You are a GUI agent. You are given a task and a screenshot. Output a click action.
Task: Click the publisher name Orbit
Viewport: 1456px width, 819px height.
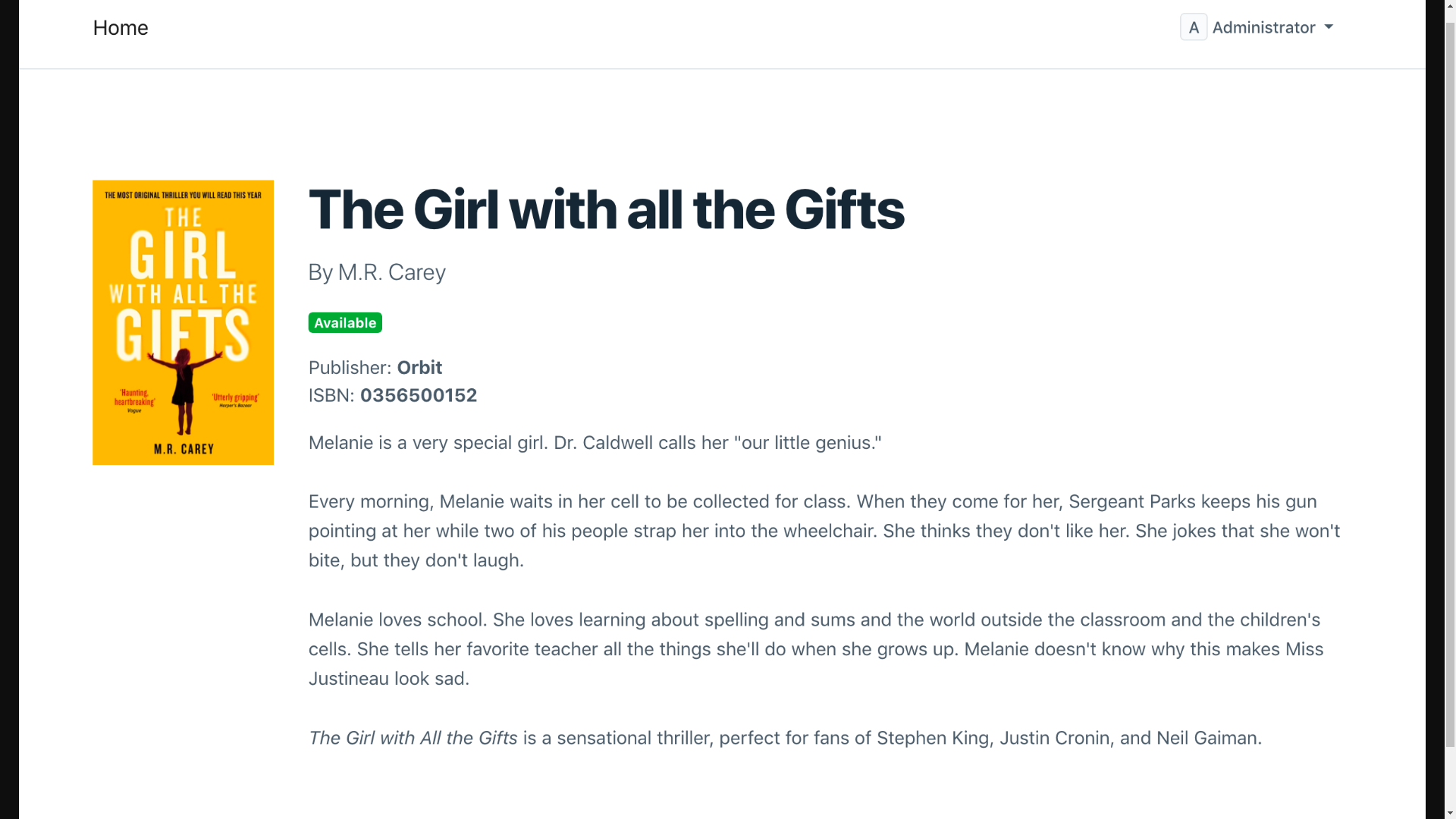point(419,368)
